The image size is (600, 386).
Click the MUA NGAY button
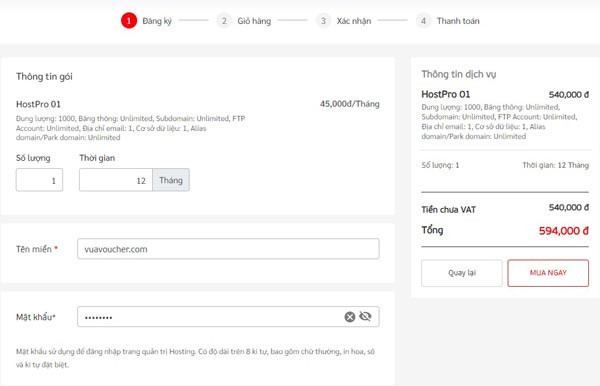[548, 273]
